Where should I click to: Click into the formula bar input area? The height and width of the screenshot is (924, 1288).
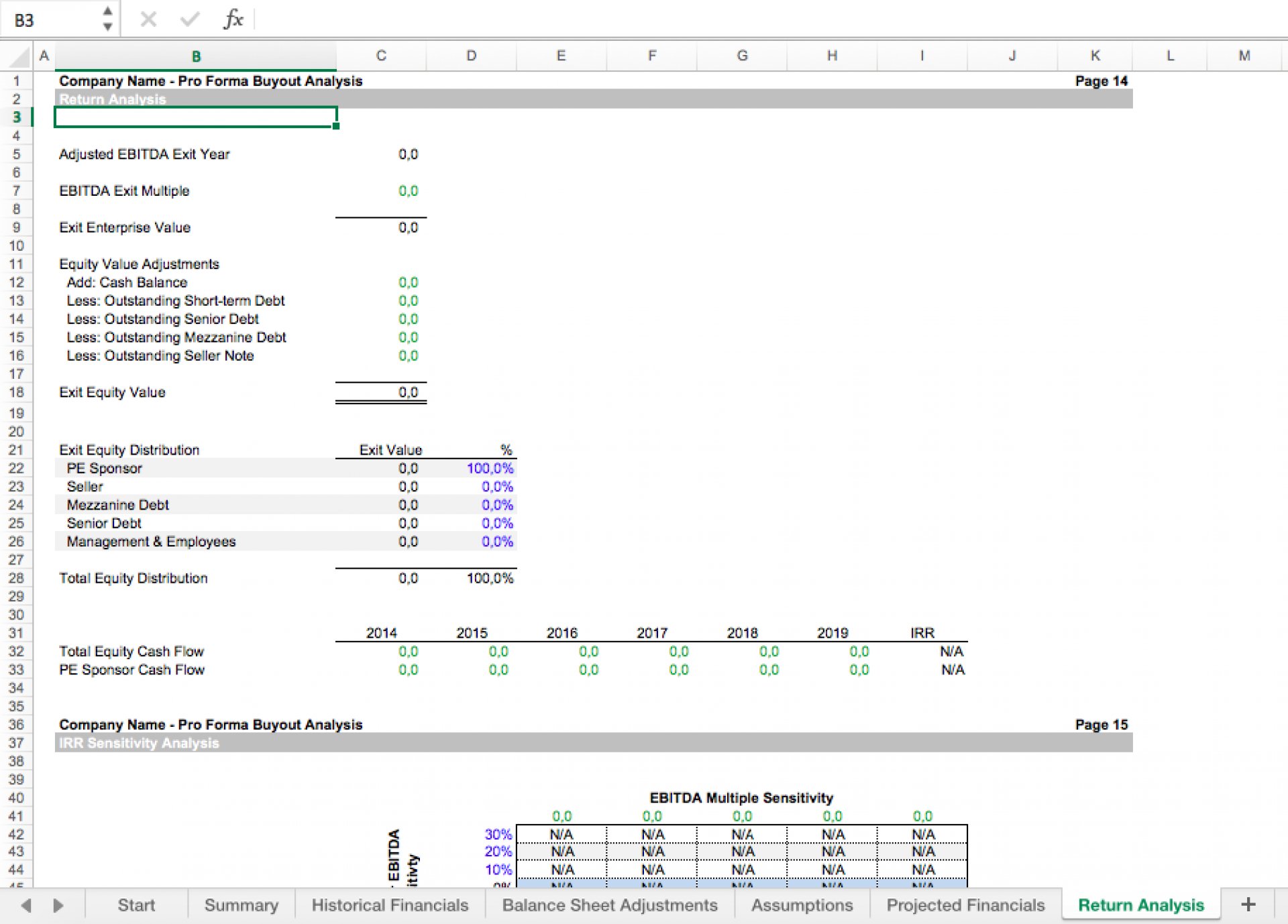[x=771, y=19]
